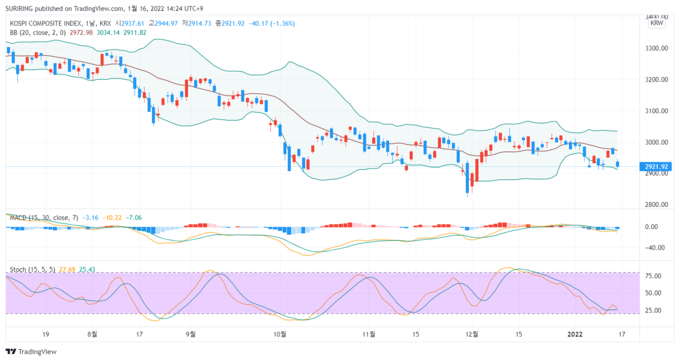Click the Stoch %D value 25.43
The image size is (680, 361).
coord(87,270)
